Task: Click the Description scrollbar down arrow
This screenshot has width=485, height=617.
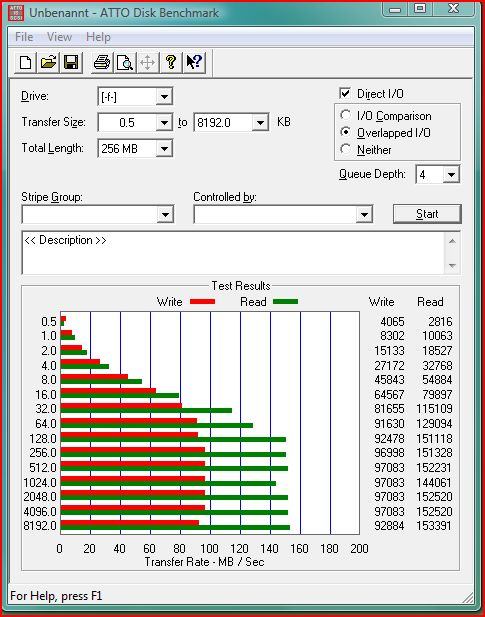Action: 452,266
